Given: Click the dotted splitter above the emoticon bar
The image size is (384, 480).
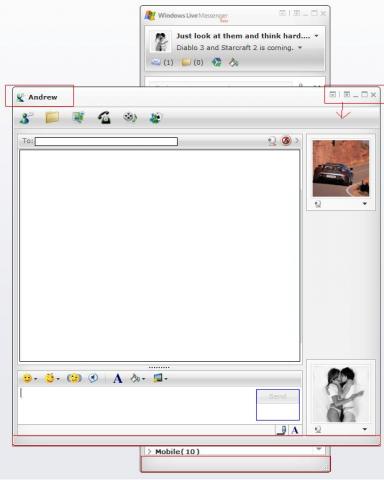Looking at the screenshot, I should coord(159,367).
